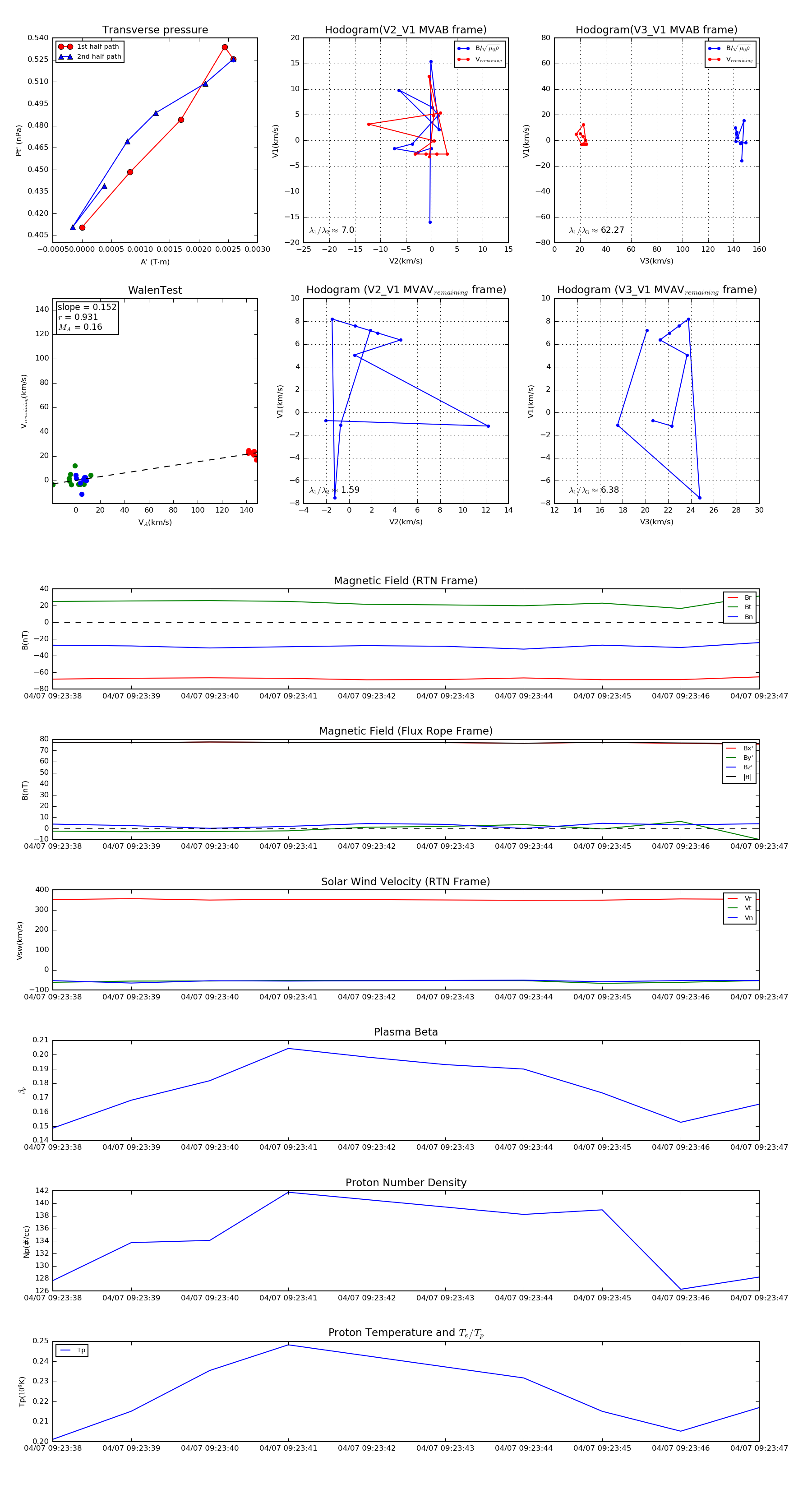Click 'Br' legend entry in RTN plot
This screenshot has height=1489, width=812.
(740, 598)
